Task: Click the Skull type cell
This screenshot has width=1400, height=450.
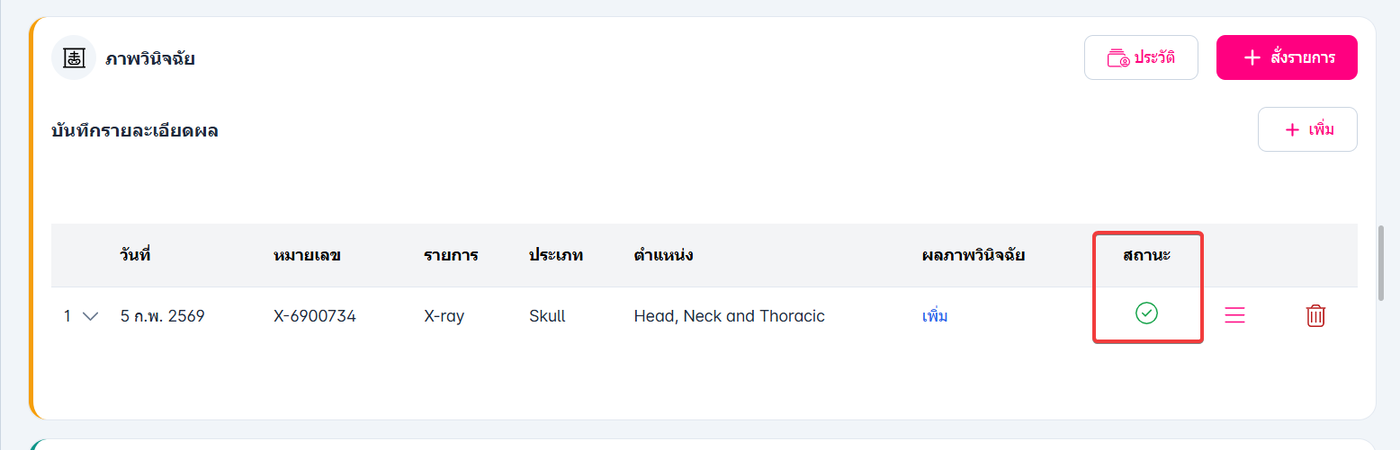Action: (x=547, y=316)
